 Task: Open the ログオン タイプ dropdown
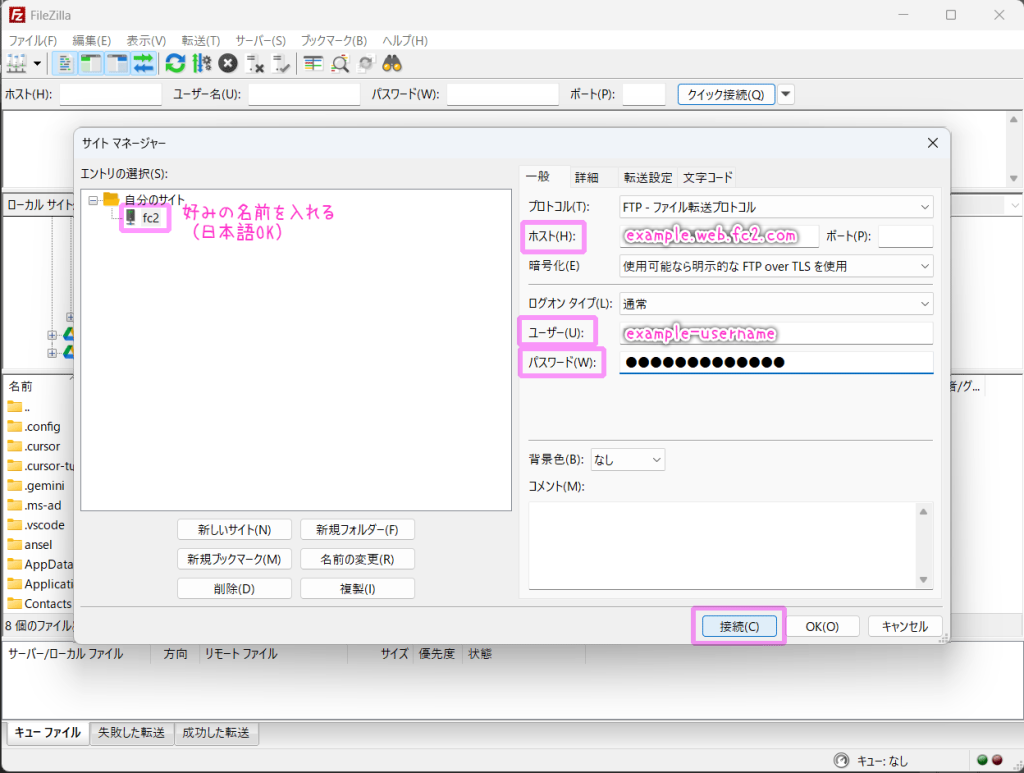tap(776, 304)
